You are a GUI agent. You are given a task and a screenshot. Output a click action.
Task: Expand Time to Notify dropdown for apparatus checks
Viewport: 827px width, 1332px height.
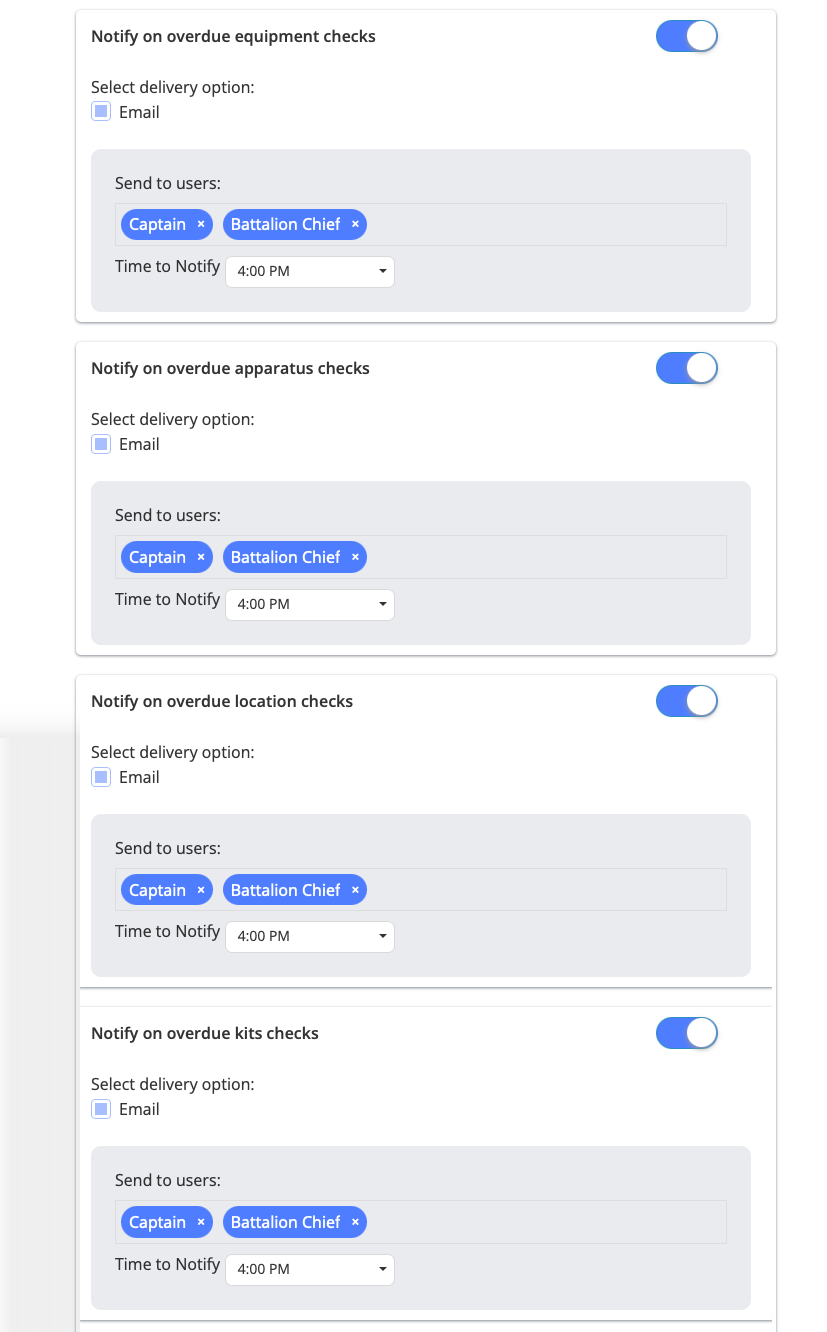310,604
